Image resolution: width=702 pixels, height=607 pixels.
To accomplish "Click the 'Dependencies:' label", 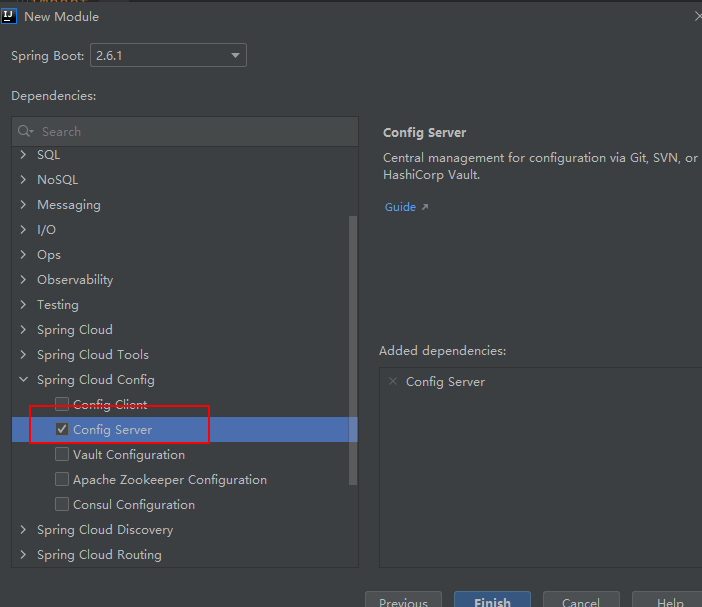I will coord(54,96).
